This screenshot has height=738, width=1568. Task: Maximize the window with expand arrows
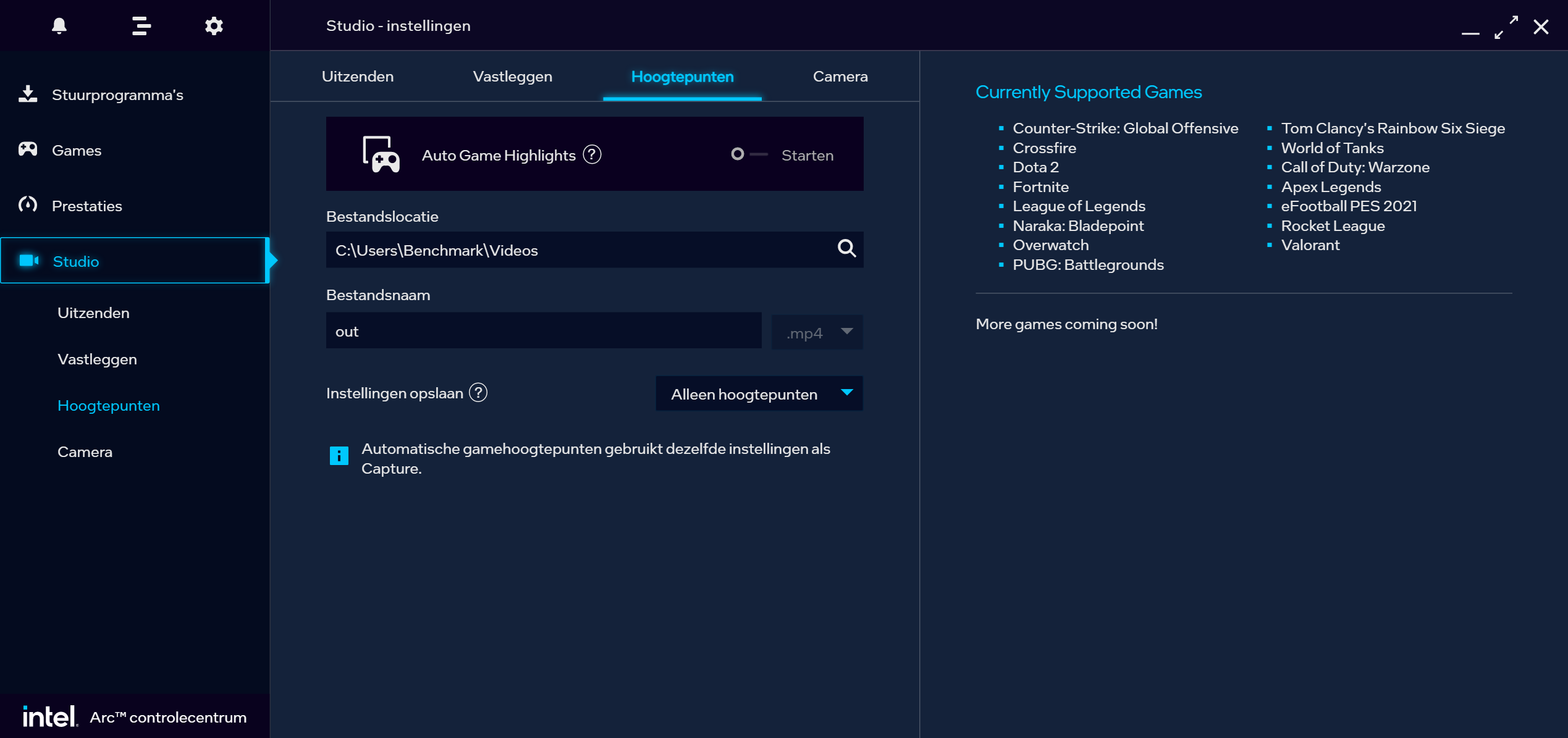1506,27
